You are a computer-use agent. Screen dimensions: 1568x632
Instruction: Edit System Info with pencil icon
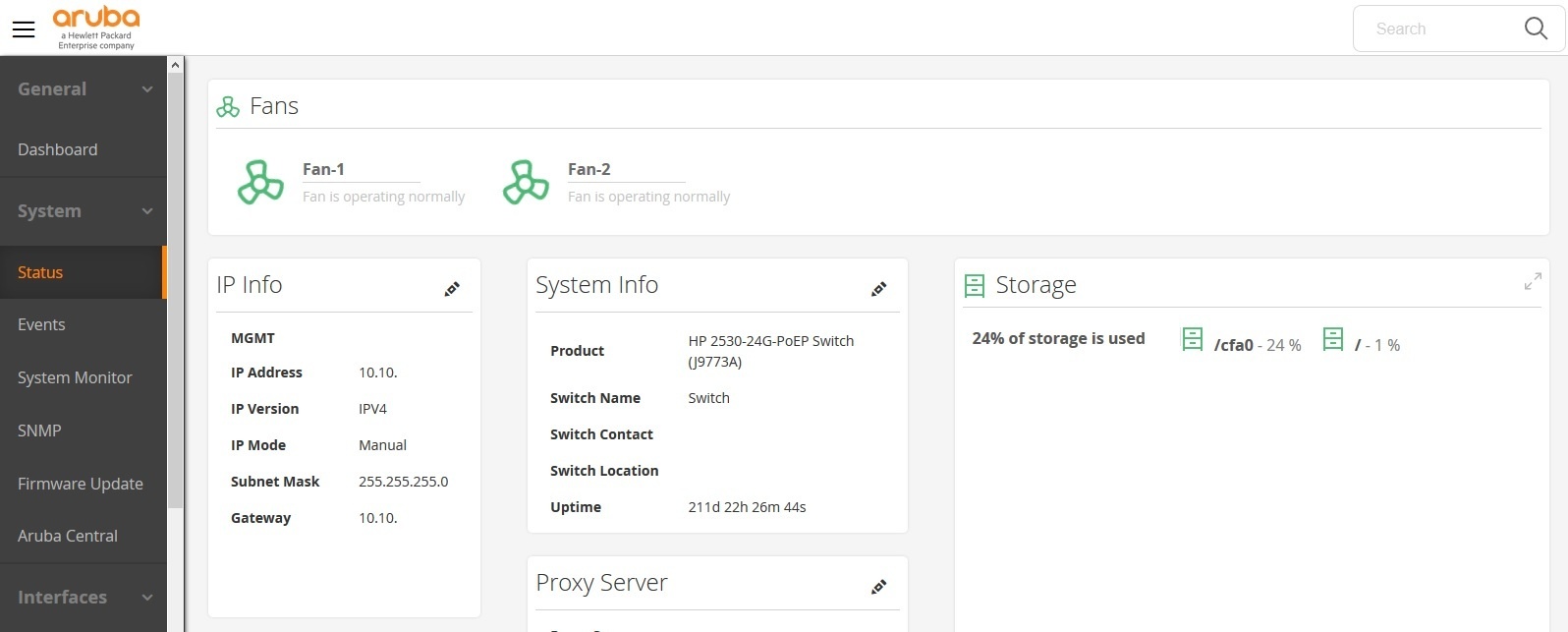[x=879, y=289]
